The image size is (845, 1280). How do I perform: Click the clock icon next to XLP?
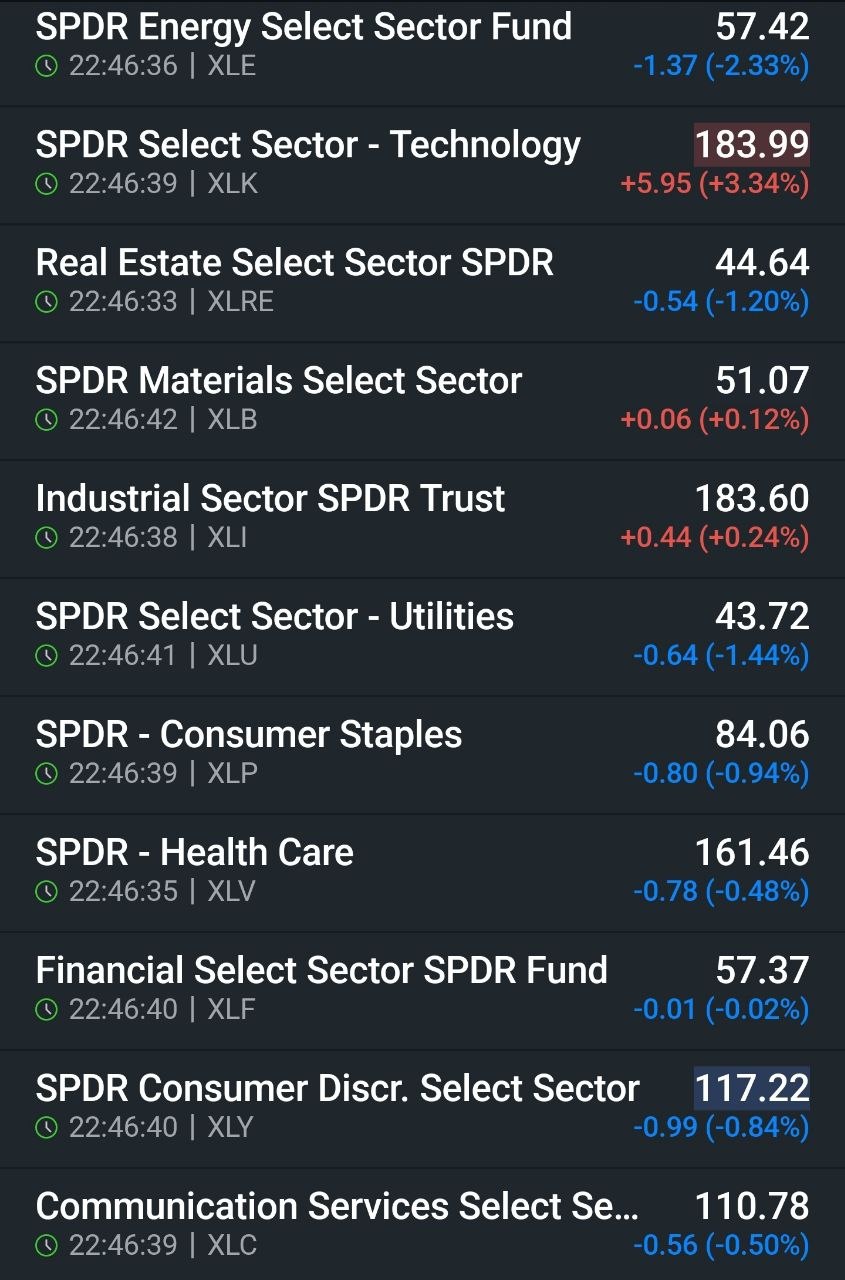(46, 774)
